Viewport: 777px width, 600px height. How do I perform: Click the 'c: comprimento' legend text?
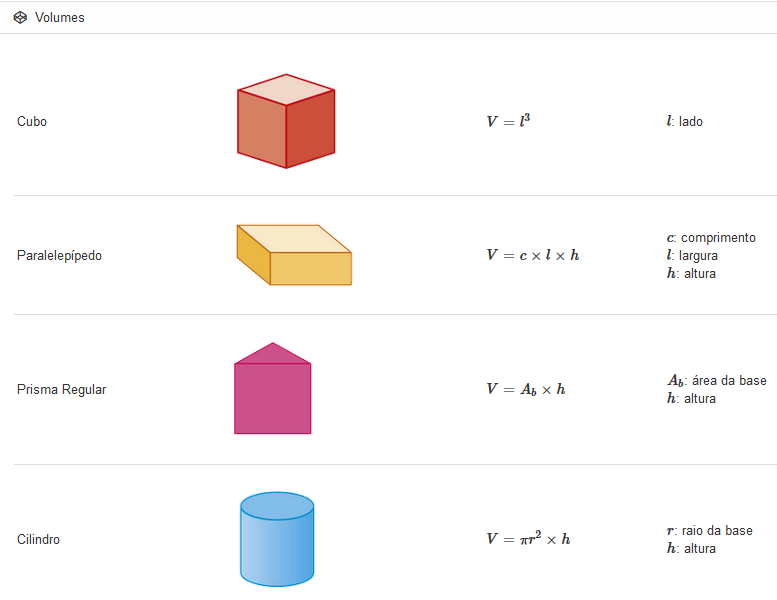[711, 238]
